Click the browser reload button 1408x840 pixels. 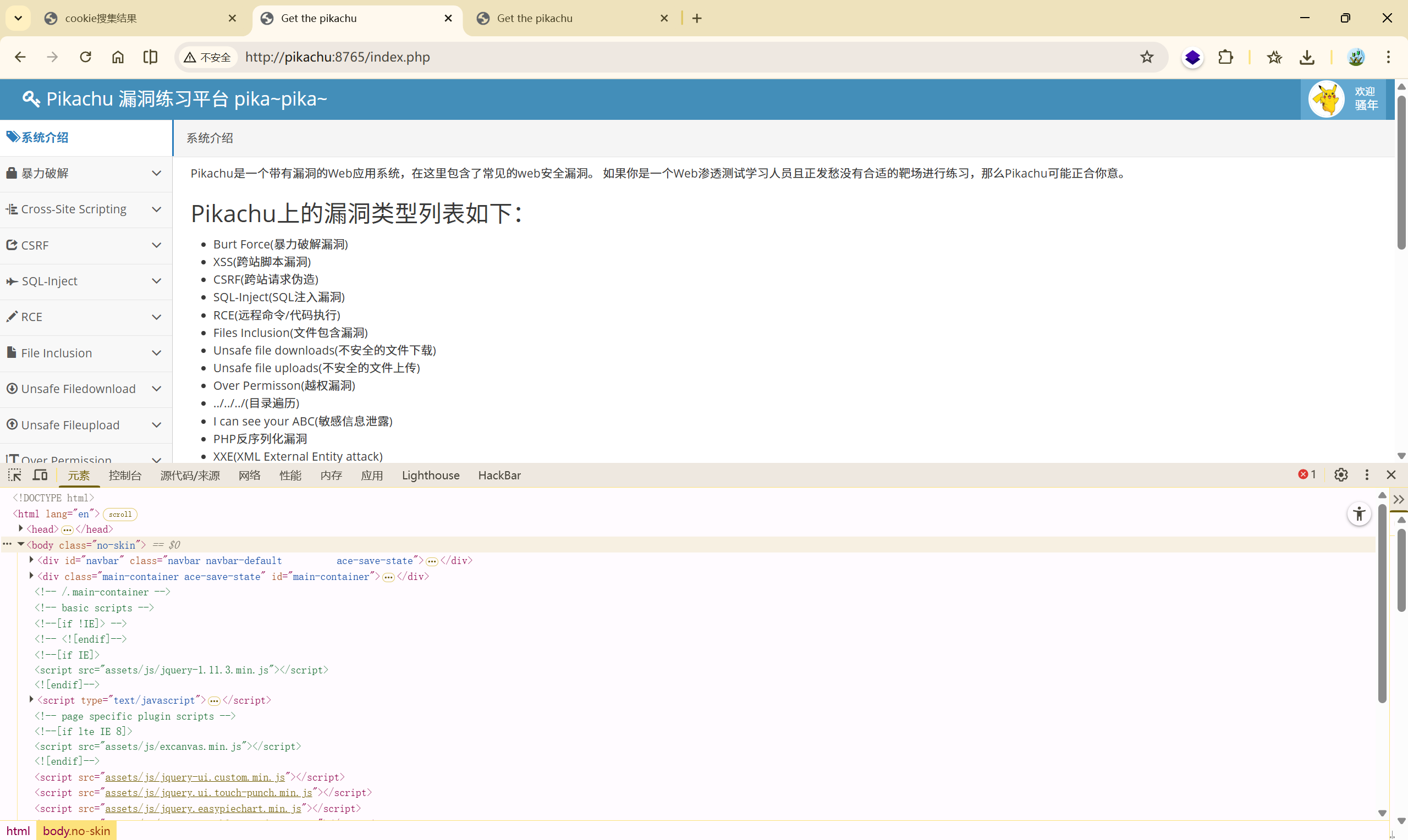[85, 57]
